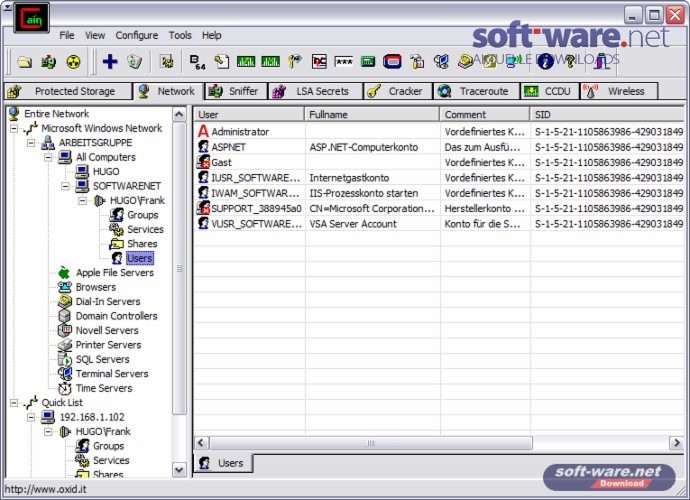The height and width of the screenshot is (500, 690).
Task: Open the Base64 password decoder icon
Action: pyautogui.click(x=198, y=62)
